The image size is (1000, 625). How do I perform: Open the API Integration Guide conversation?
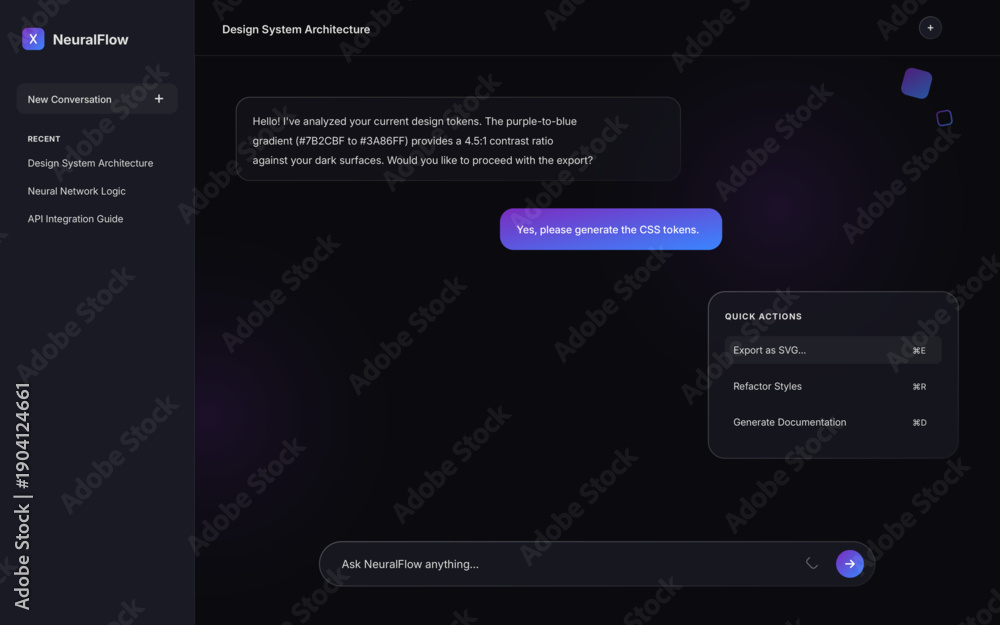click(75, 219)
